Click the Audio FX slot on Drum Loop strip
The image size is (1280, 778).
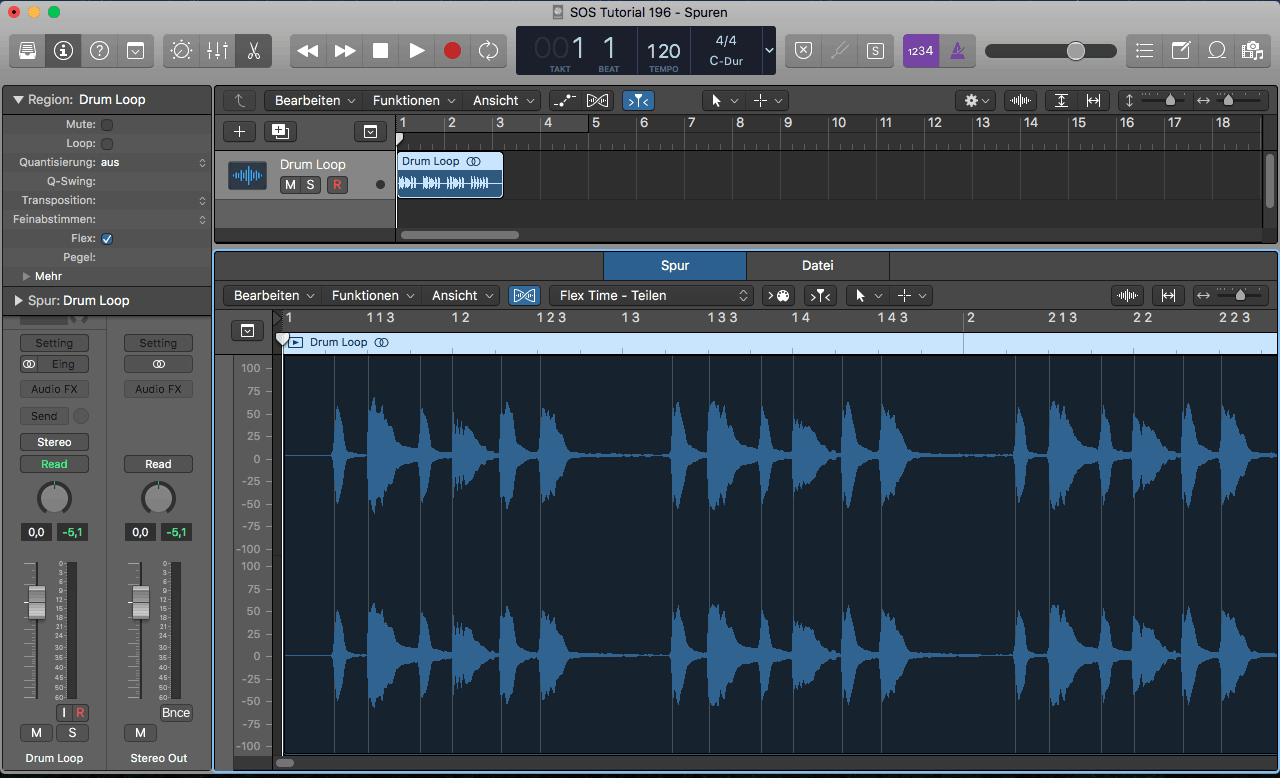(54, 389)
